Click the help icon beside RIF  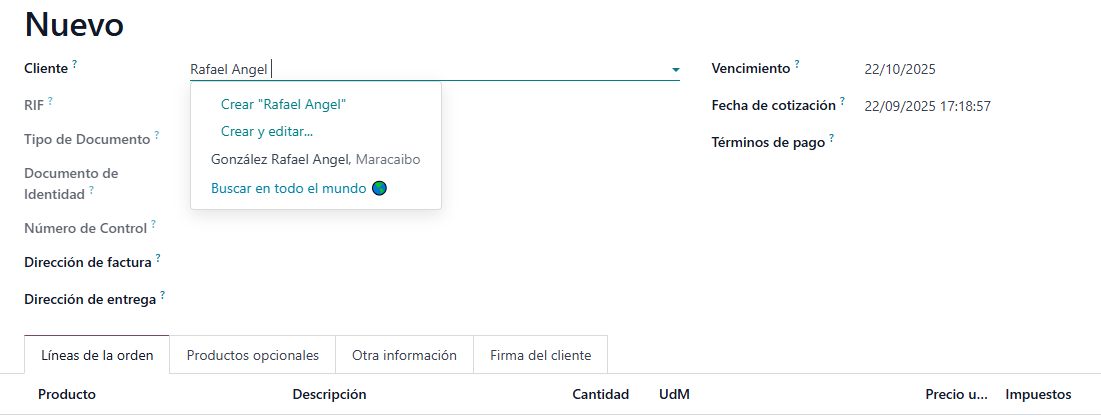pyautogui.click(x=50, y=100)
